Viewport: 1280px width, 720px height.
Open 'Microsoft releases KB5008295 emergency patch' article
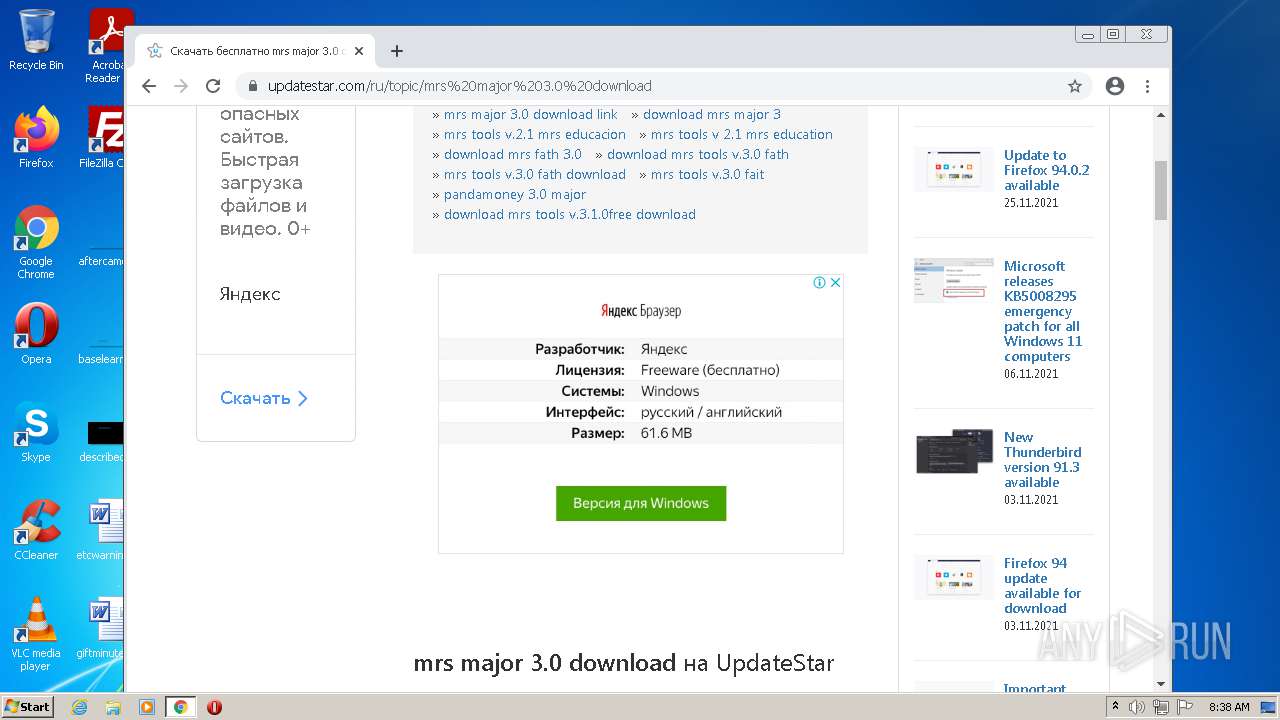1043,311
